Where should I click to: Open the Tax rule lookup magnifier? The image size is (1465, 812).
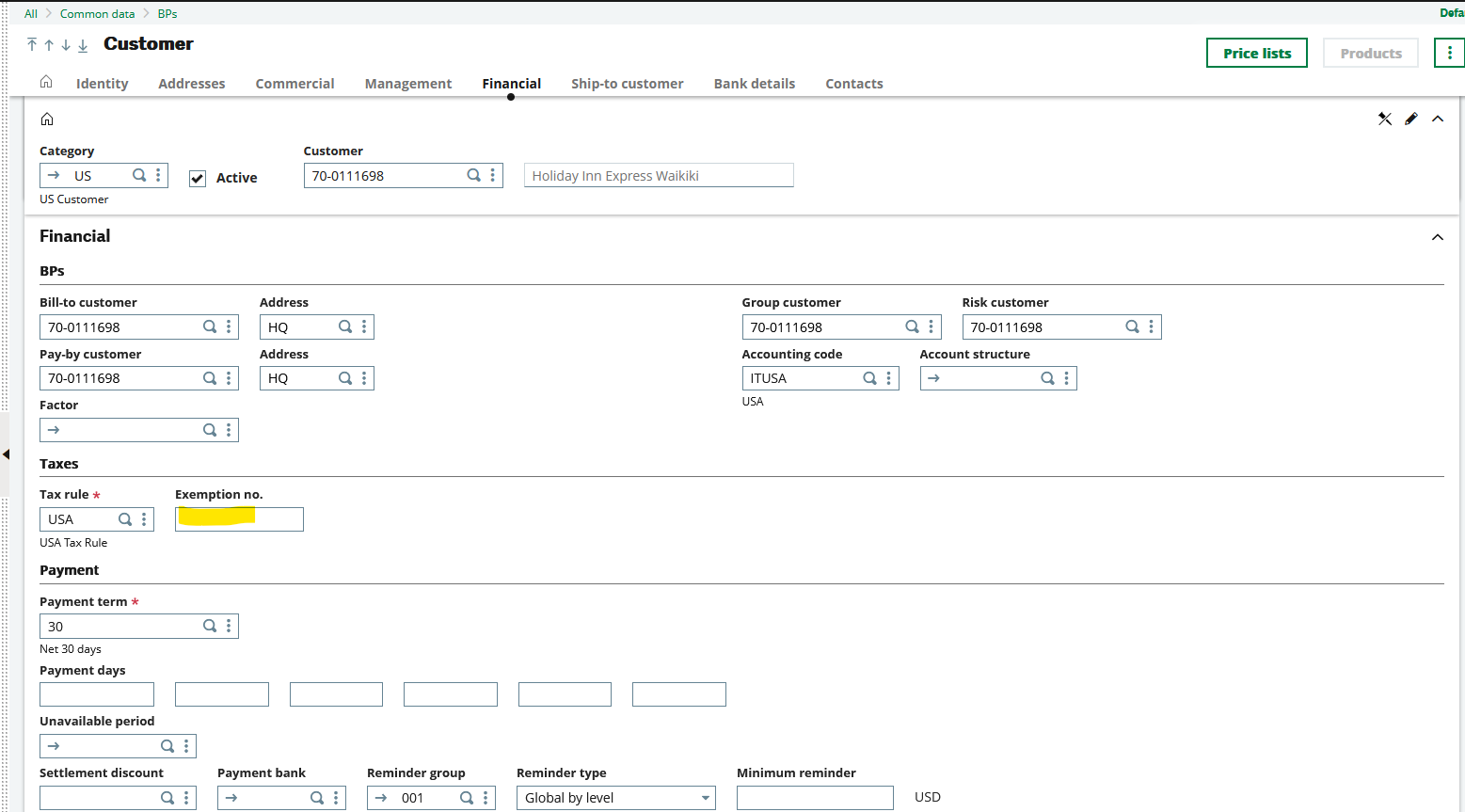(x=125, y=518)
